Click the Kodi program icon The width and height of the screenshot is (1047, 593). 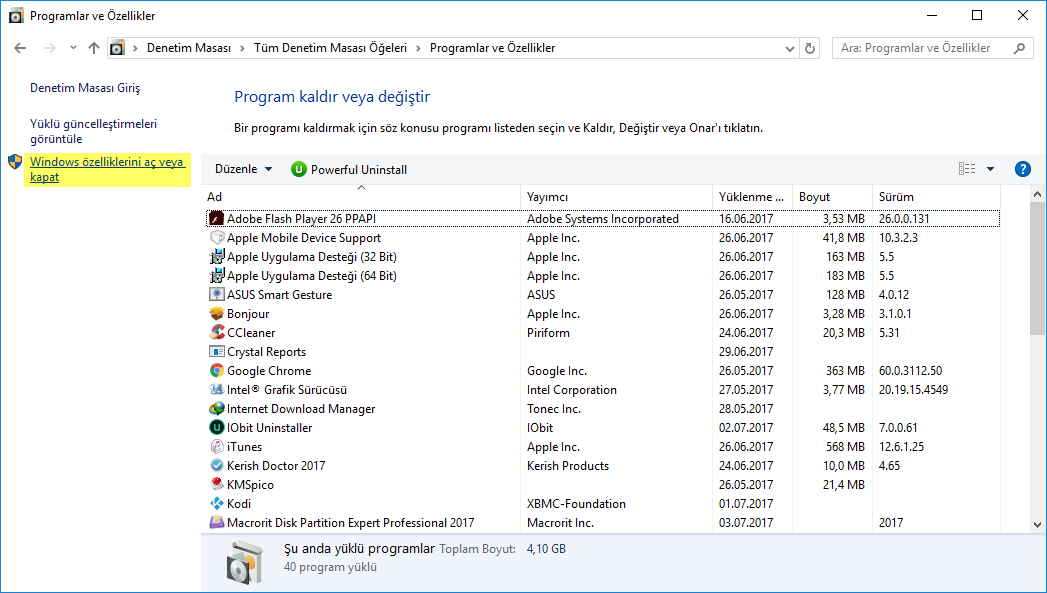tap(216, 504)
